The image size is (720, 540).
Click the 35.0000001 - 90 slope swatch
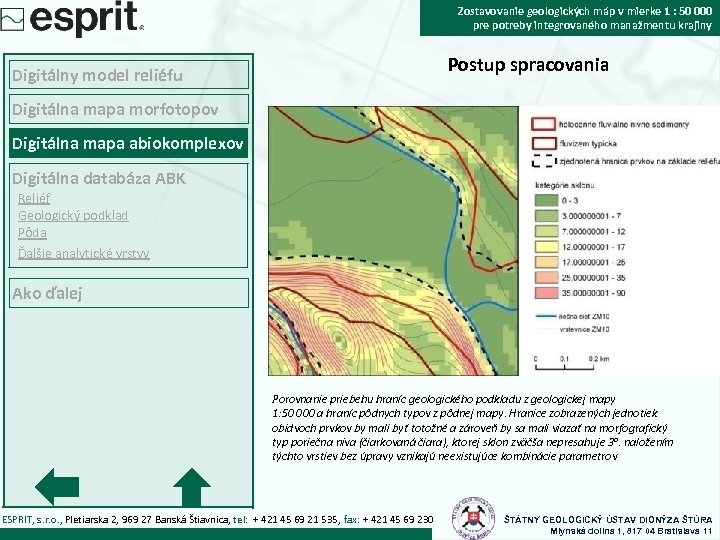click(x=546, y=293)
